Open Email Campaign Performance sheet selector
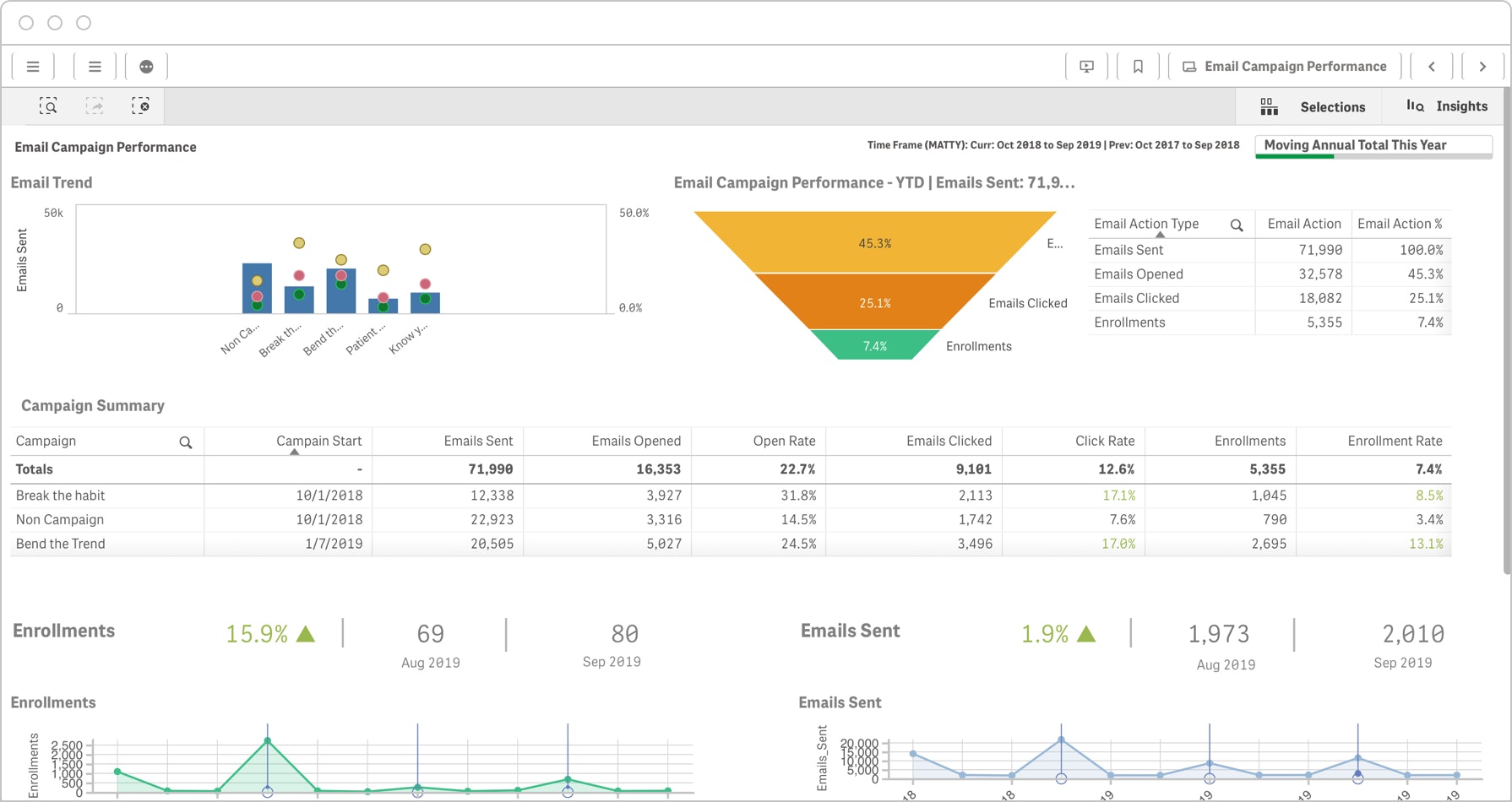The image size is (1512, 802). click(1284, 67)
